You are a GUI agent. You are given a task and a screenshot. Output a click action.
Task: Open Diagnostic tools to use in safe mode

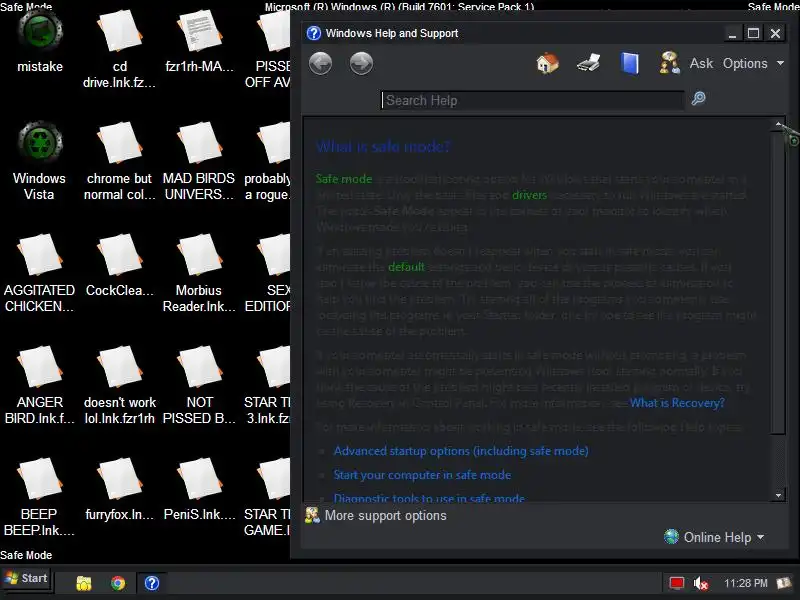click(429, 497)
